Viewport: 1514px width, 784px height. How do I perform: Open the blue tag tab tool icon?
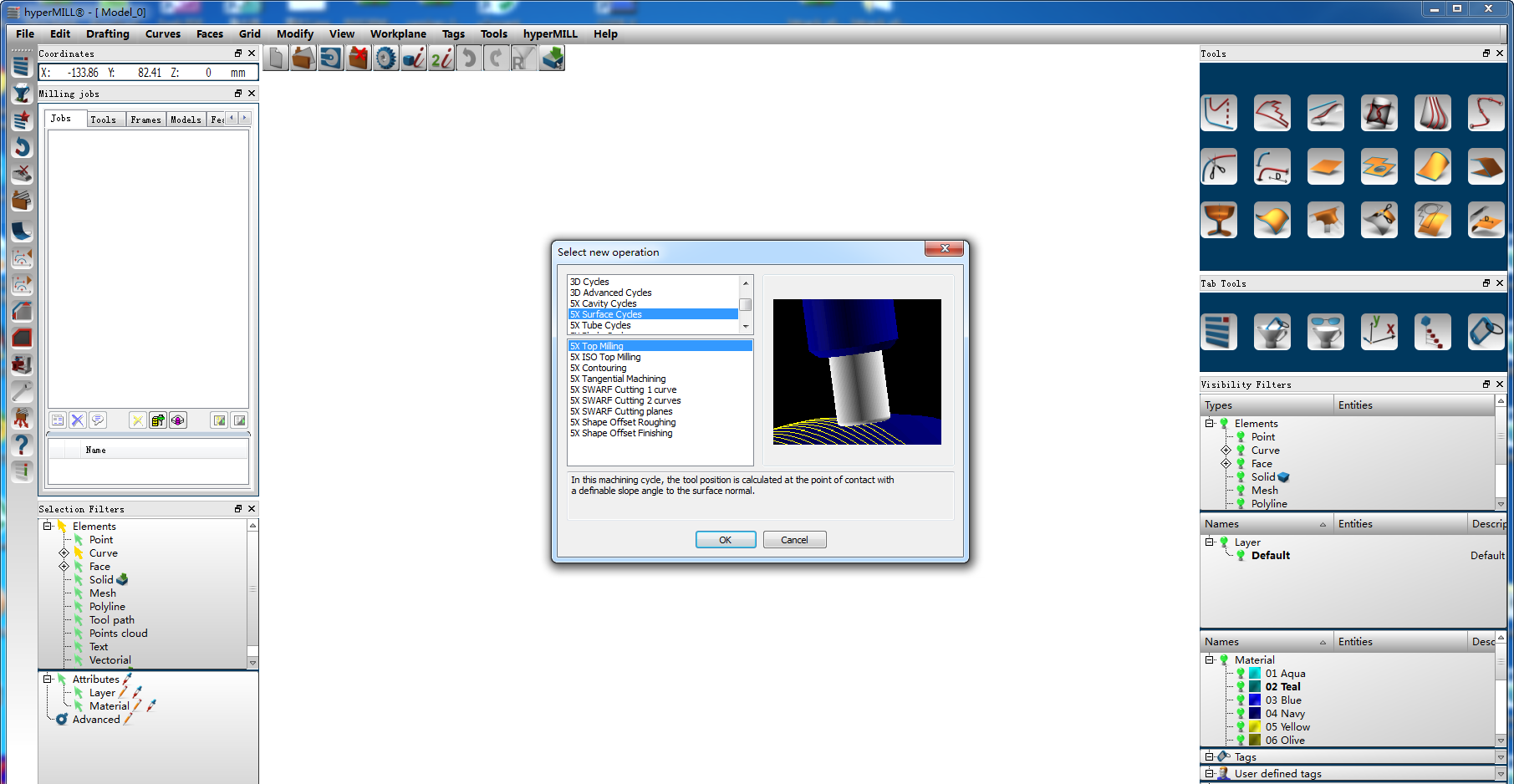tap(1486, 332)
